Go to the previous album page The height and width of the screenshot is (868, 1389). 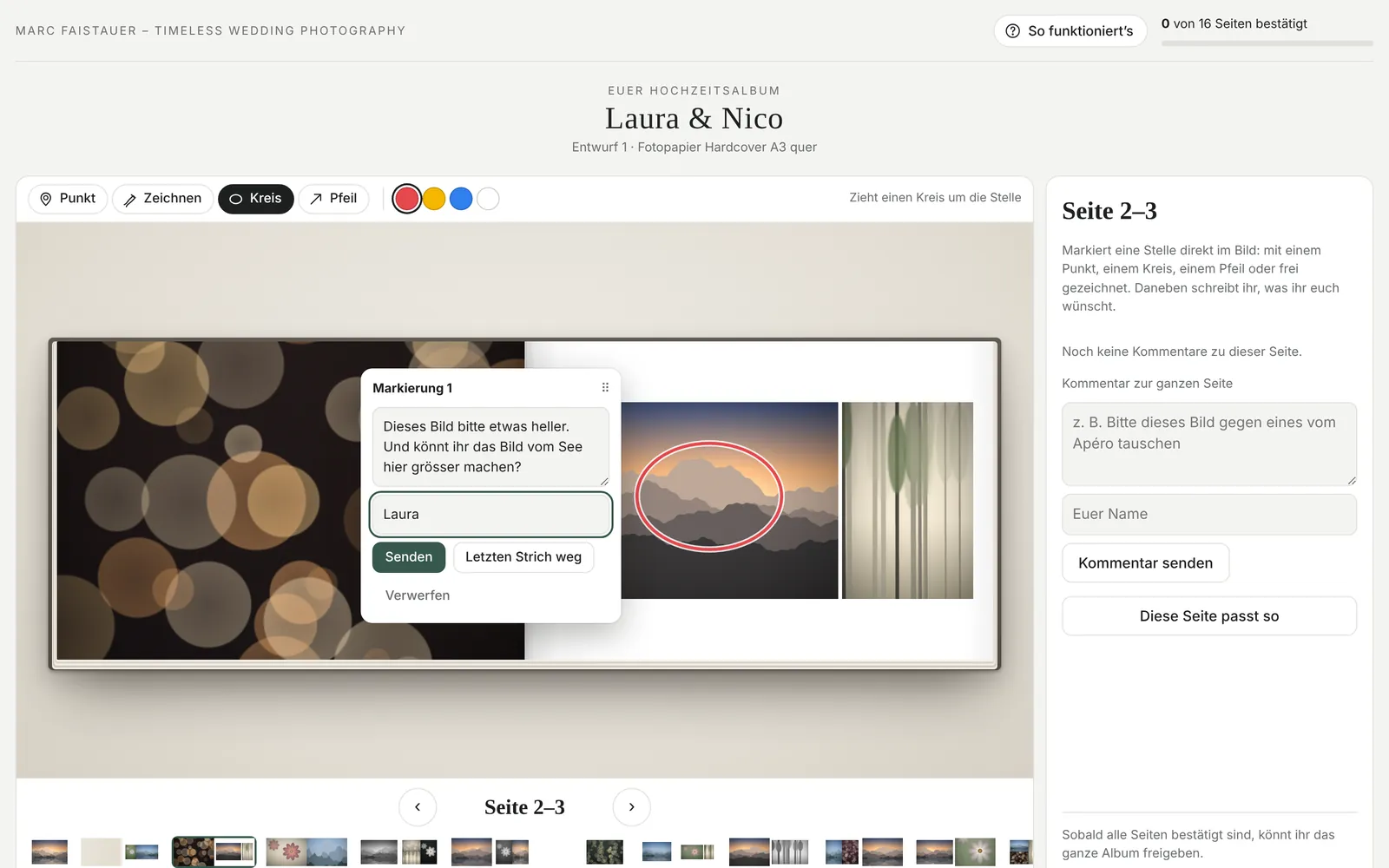click(418, 807)
